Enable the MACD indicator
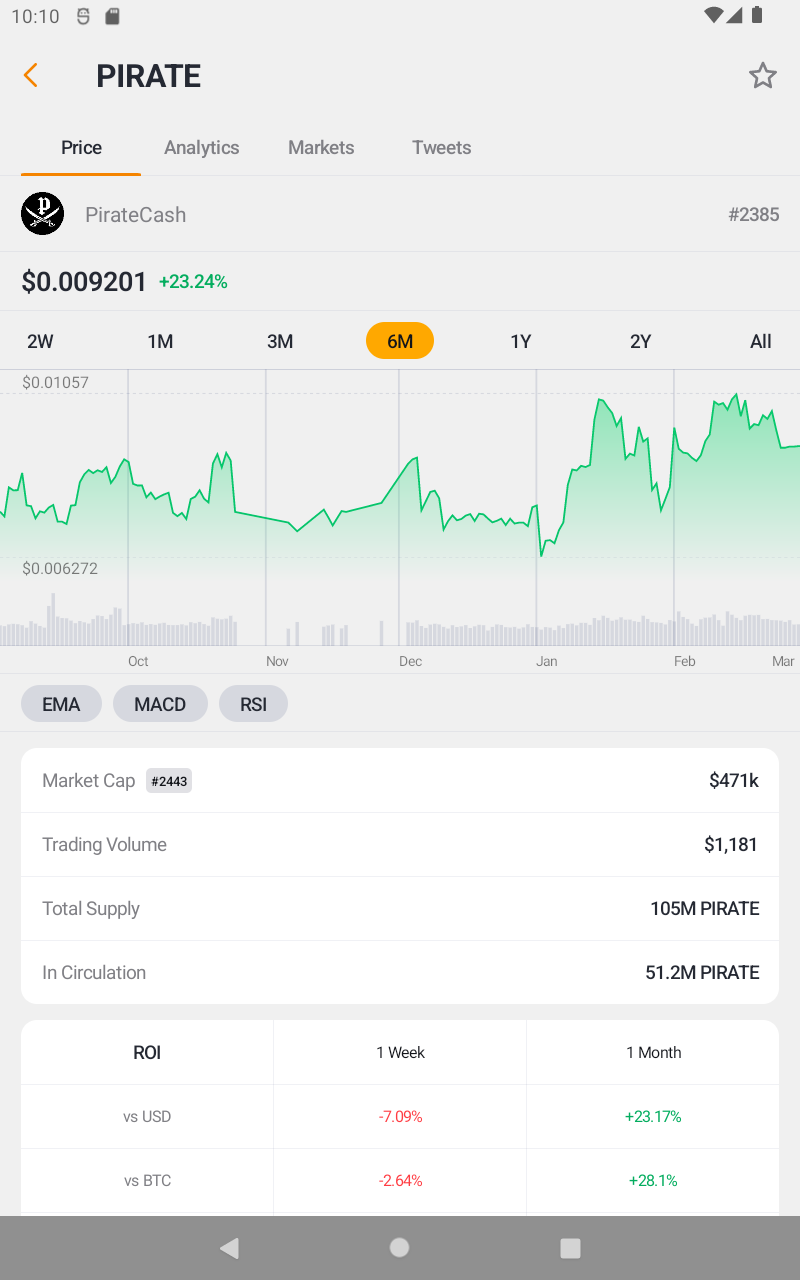Image resolution: width=800 pixels, height=1280 pixels. [160, 703]
